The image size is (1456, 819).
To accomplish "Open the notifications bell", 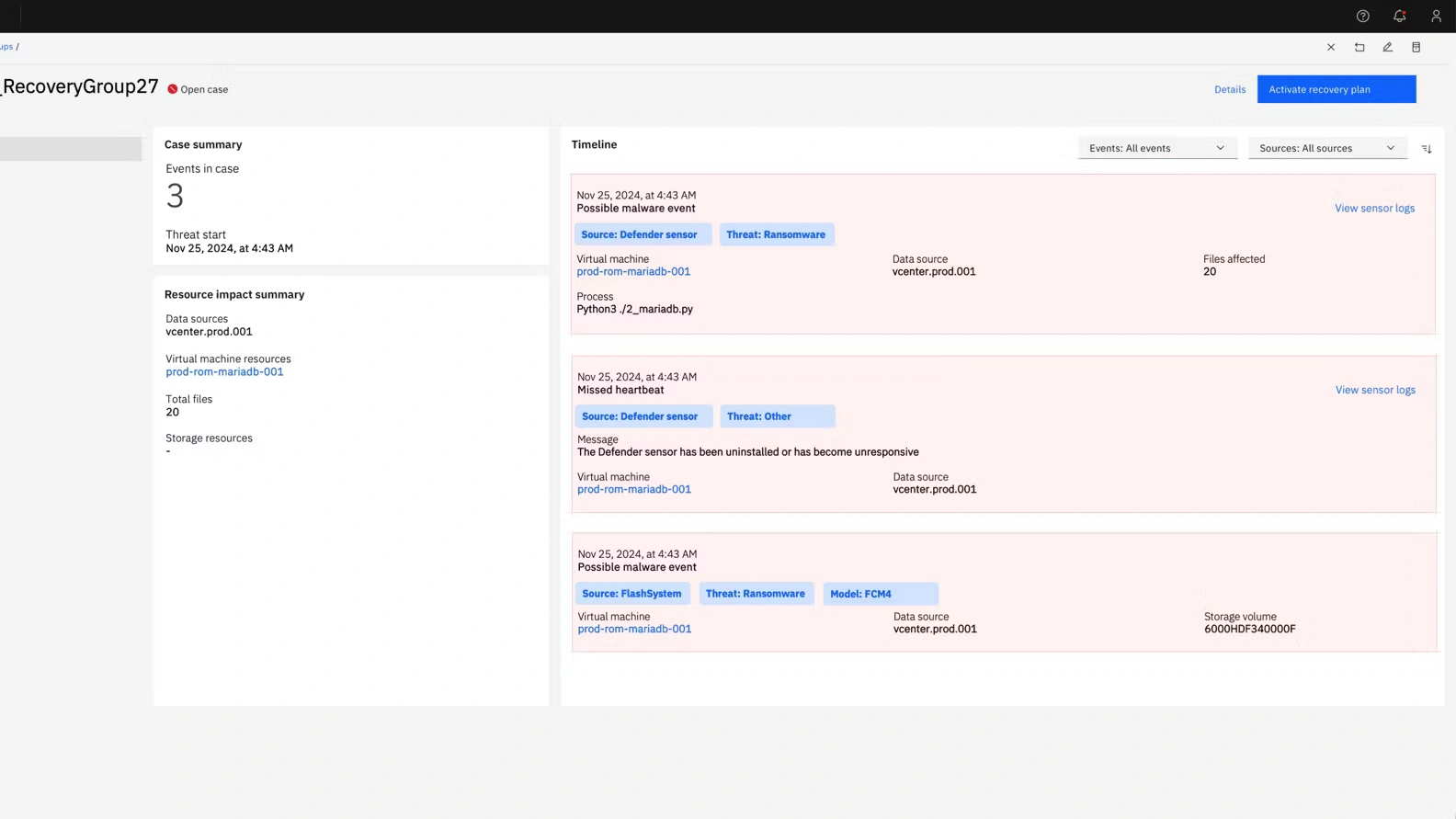I will 1399,16.
